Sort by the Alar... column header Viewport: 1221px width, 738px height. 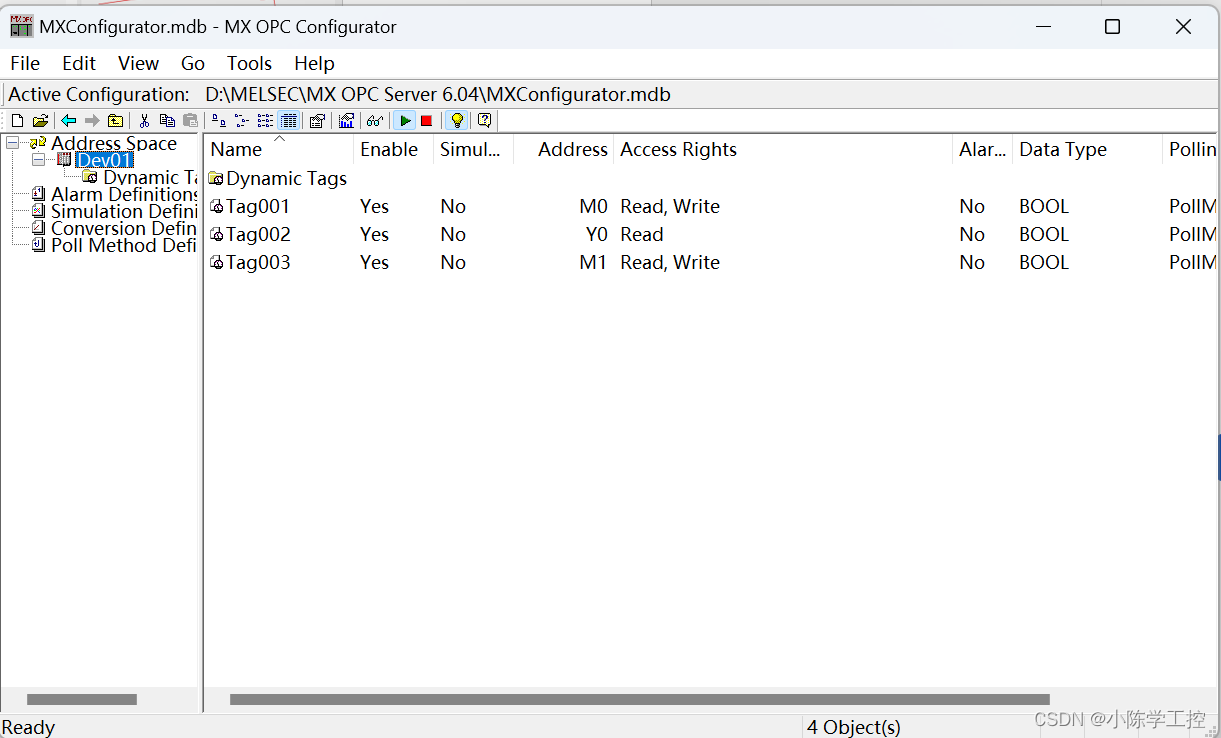click(x=982, y=149)
